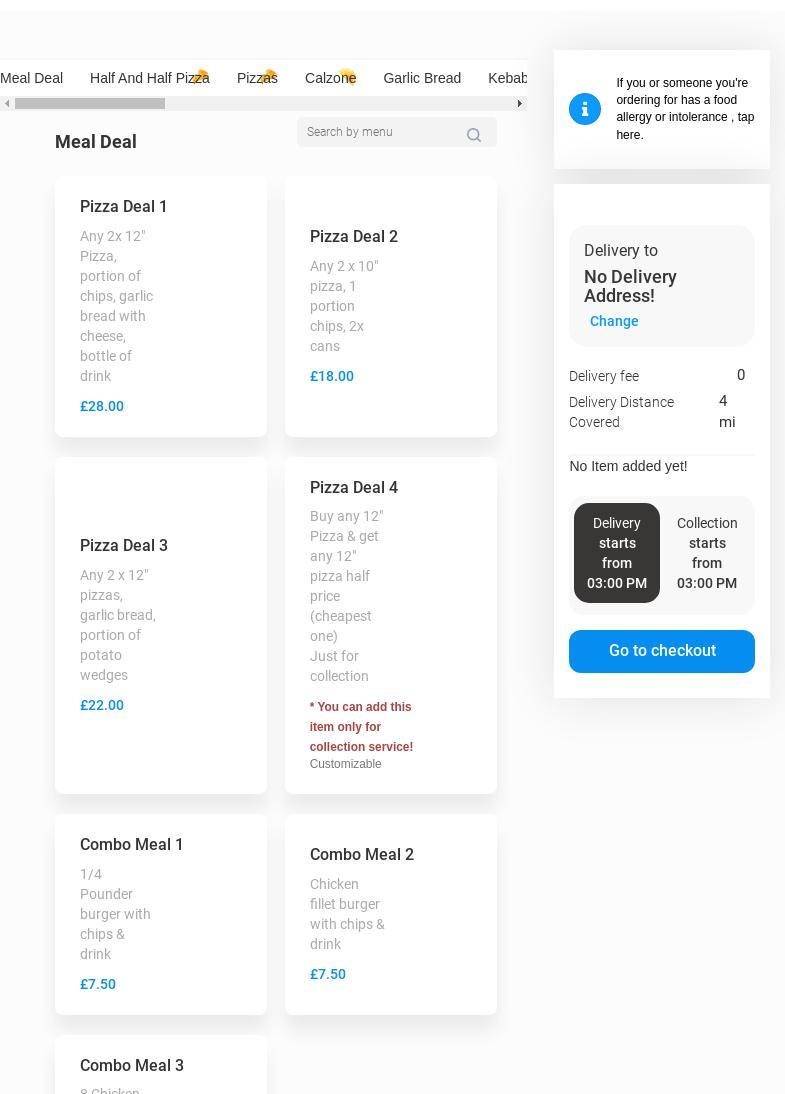Select Collection starts from 03:00 PM option
The height and width of the screenshot is (1094, 785).
tap(707, 553)
